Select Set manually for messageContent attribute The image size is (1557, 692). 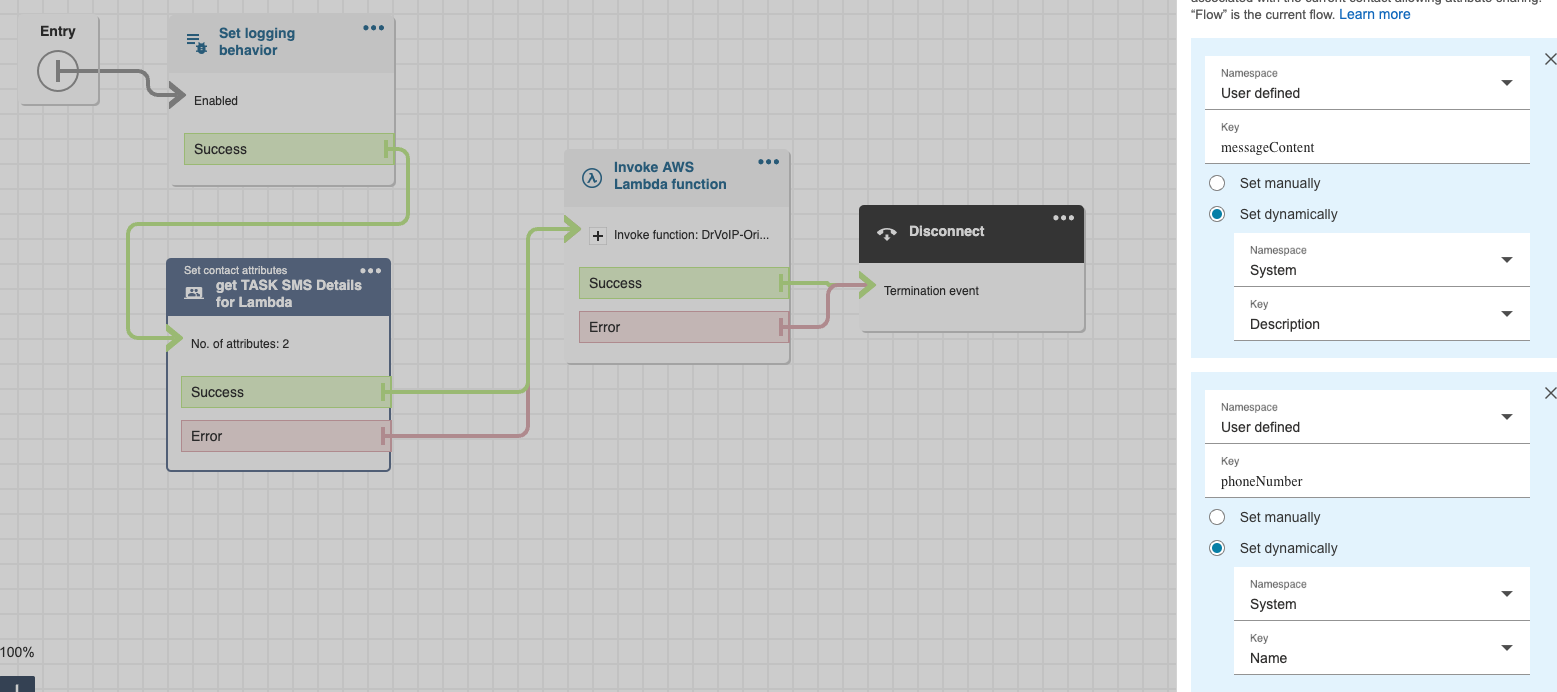(x=1217, y=183)
